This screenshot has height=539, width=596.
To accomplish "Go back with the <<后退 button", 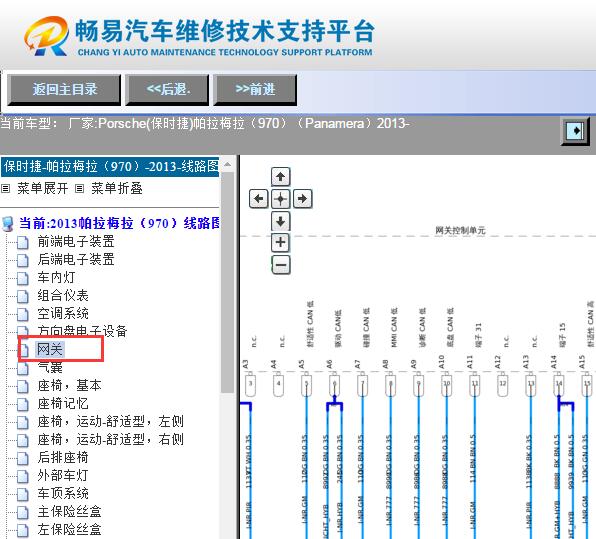I will (x=167, y=90).
